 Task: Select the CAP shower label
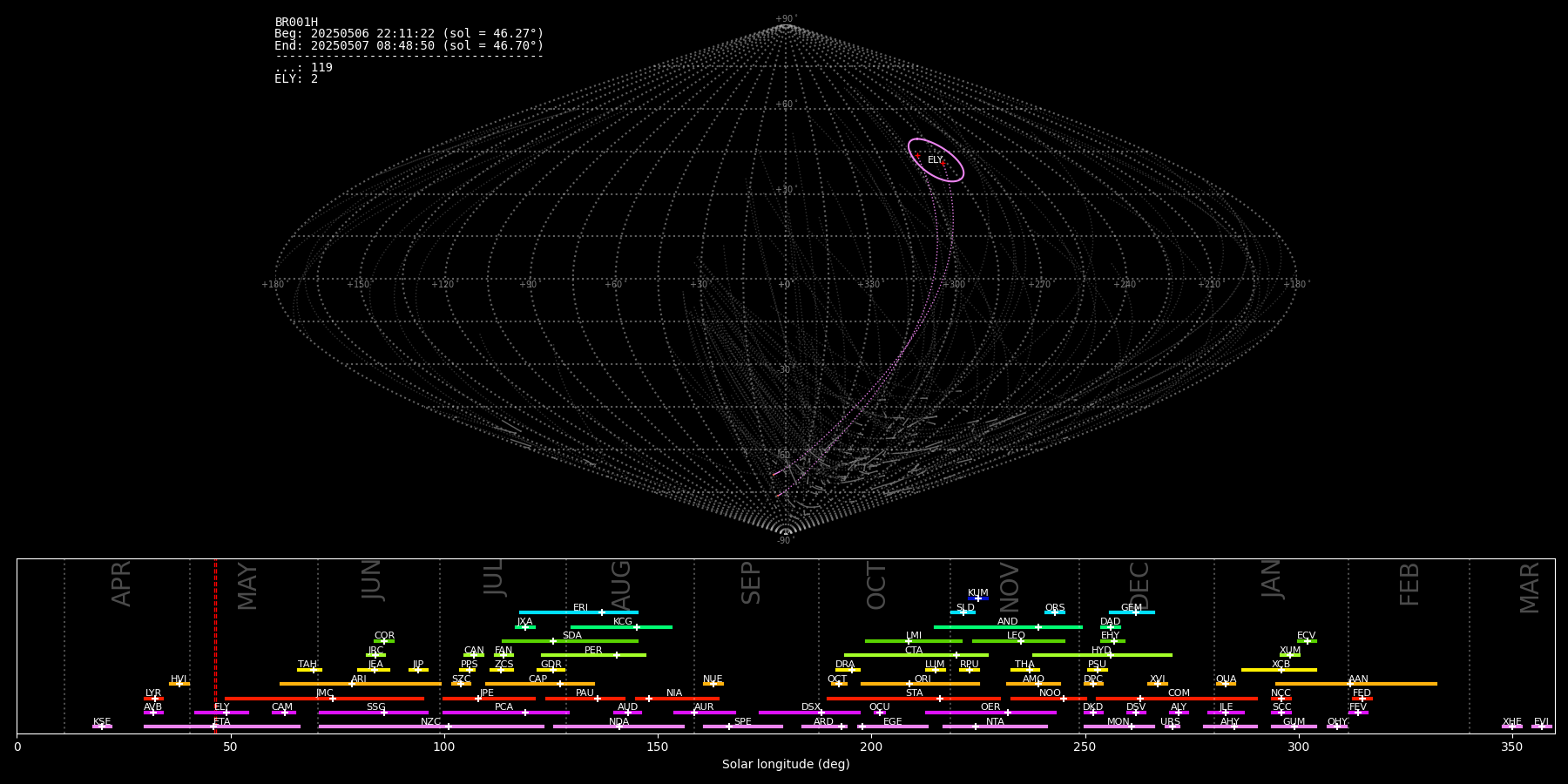click(538, 679)
